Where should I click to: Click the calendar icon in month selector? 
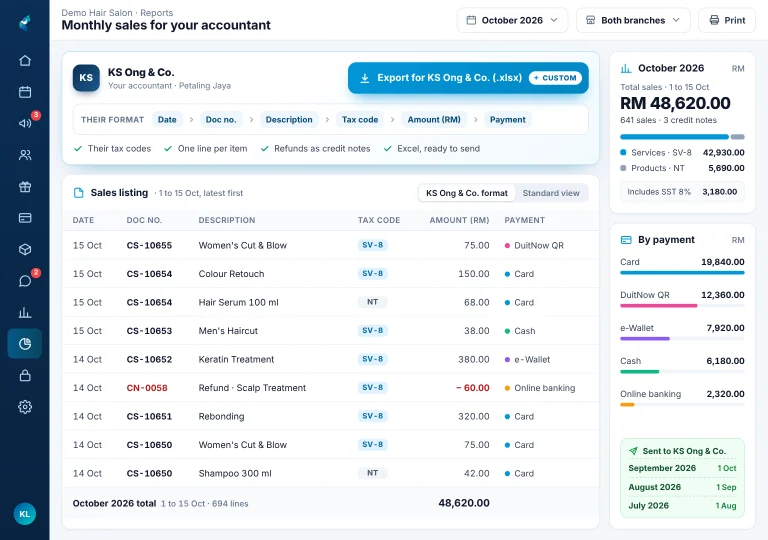point(471,20)
